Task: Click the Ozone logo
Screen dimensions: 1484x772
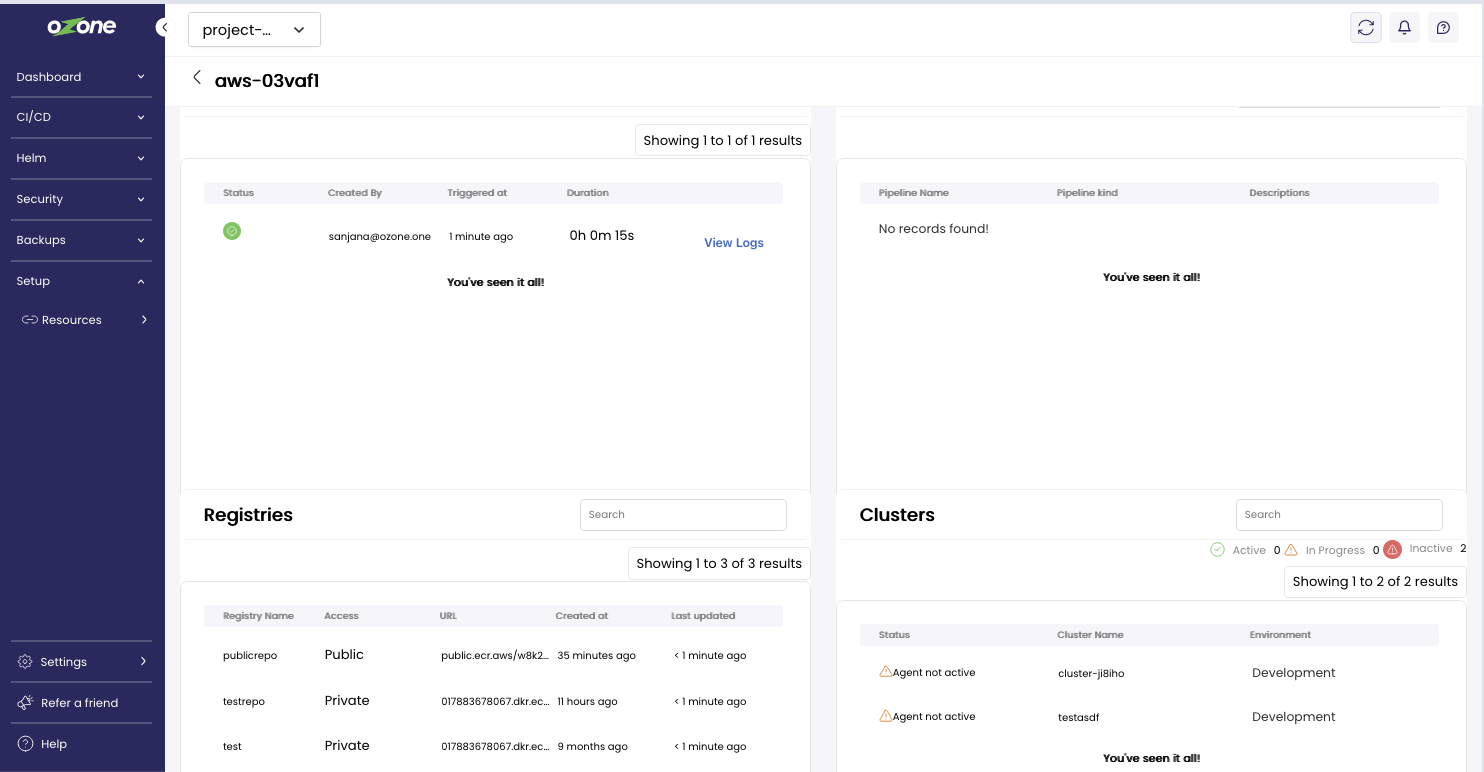Action: [x=82, y=27]
